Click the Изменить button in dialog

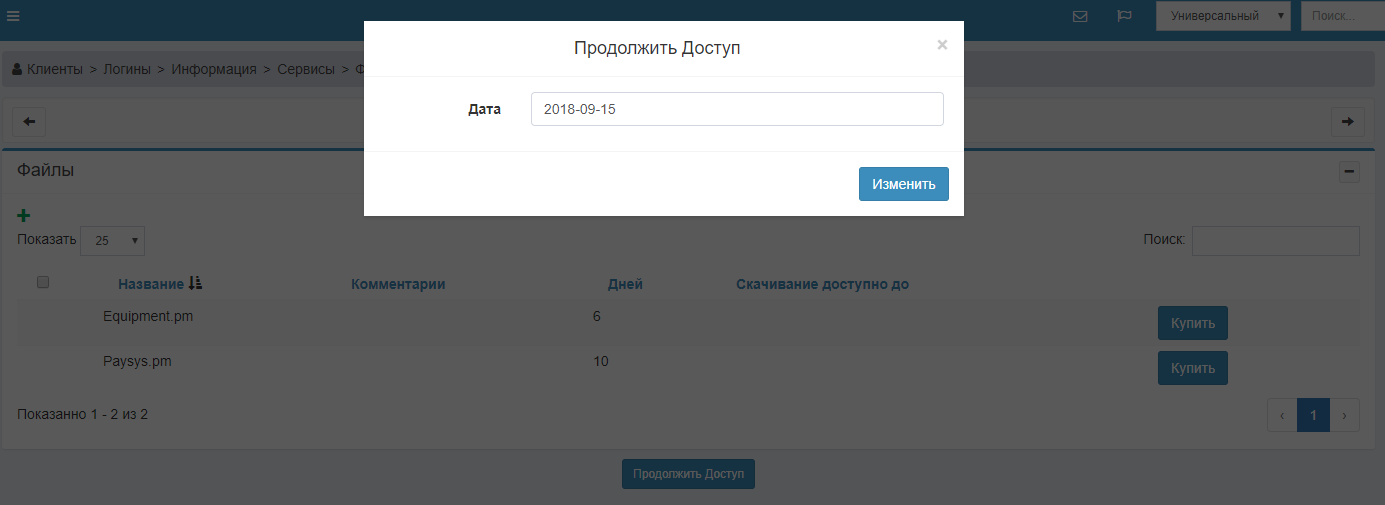903,184
